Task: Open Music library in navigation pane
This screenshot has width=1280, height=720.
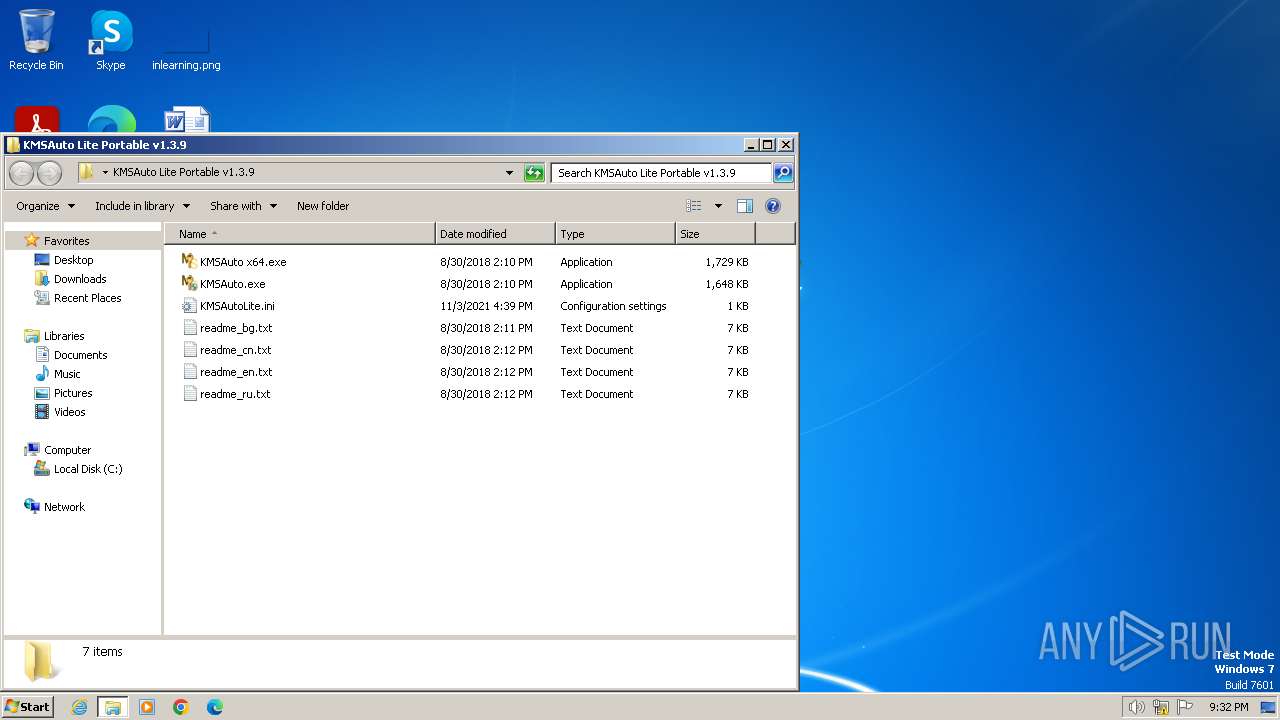Action: [x=67, y=374]
